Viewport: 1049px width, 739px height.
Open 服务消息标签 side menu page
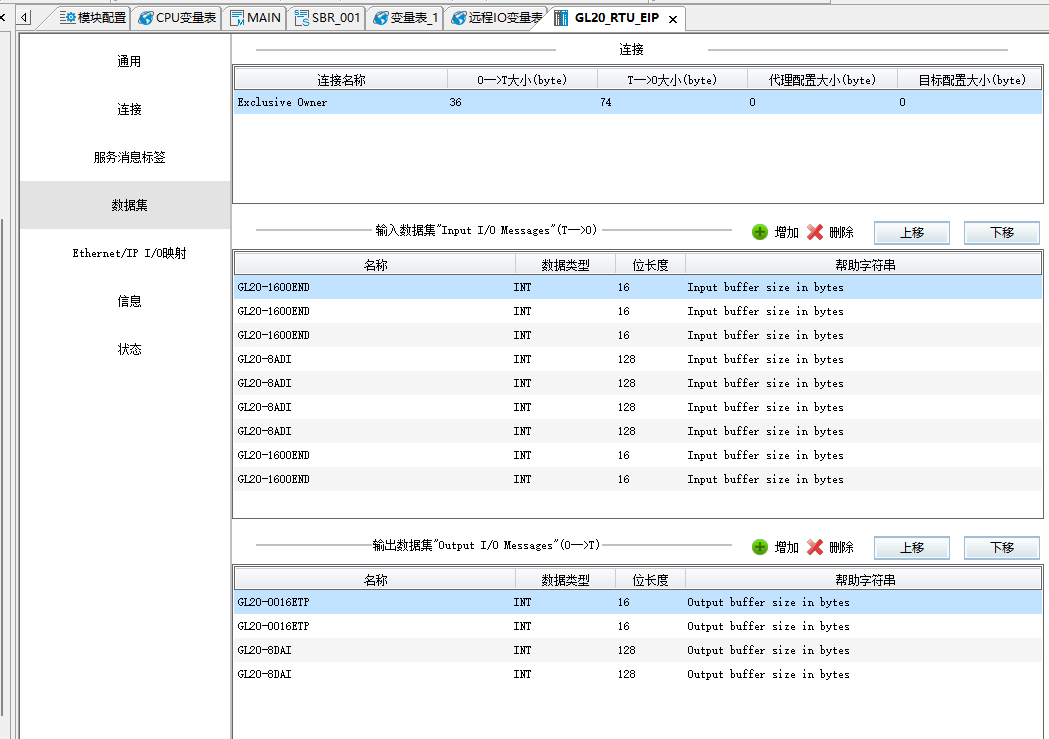point(129,157)
